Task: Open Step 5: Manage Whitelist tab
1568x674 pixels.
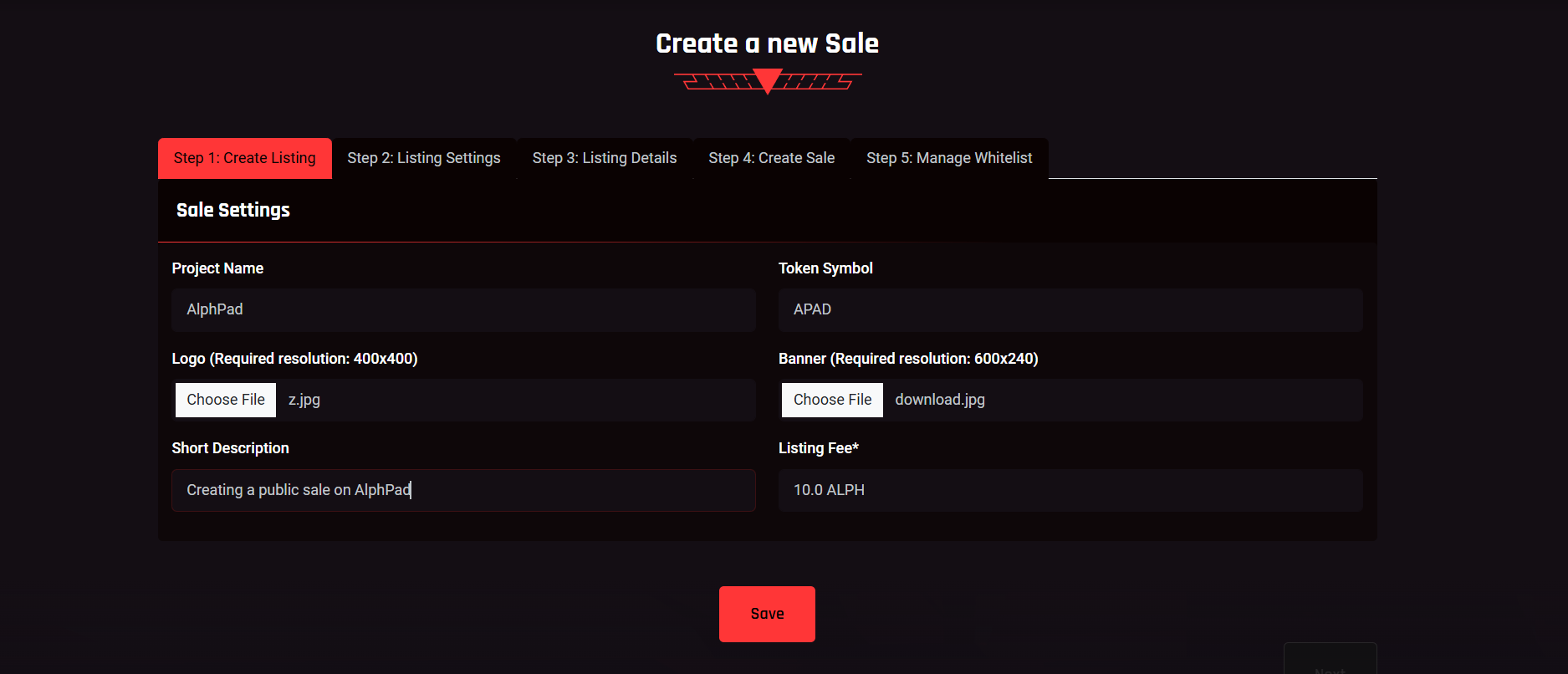Action: (949, 158)
